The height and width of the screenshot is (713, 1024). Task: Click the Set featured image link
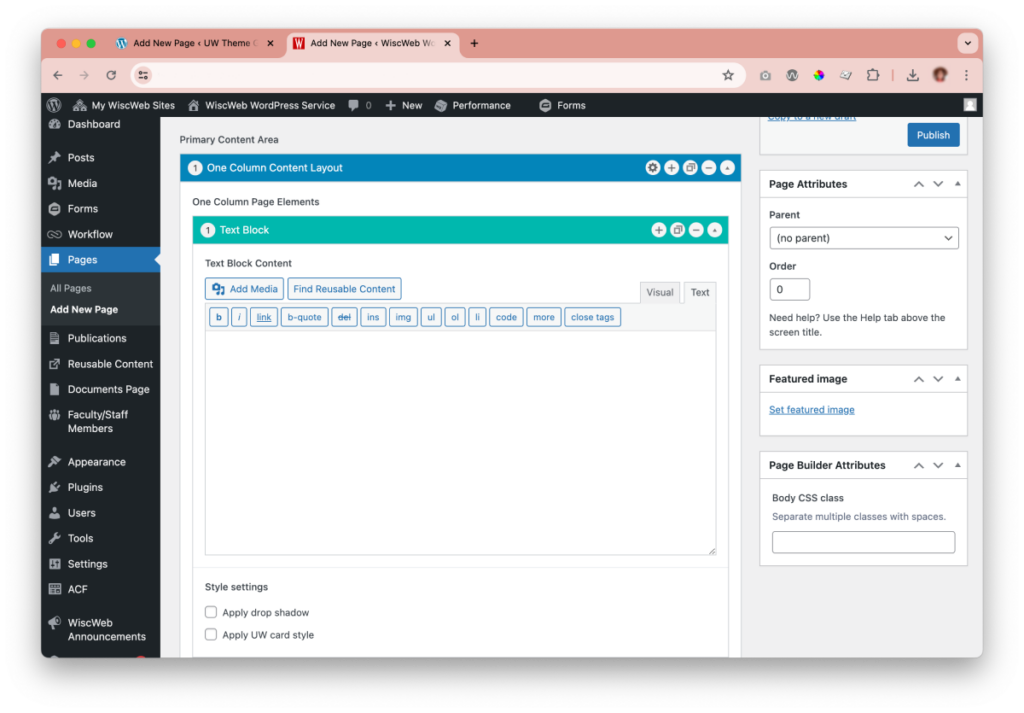[x=811, y=409]
